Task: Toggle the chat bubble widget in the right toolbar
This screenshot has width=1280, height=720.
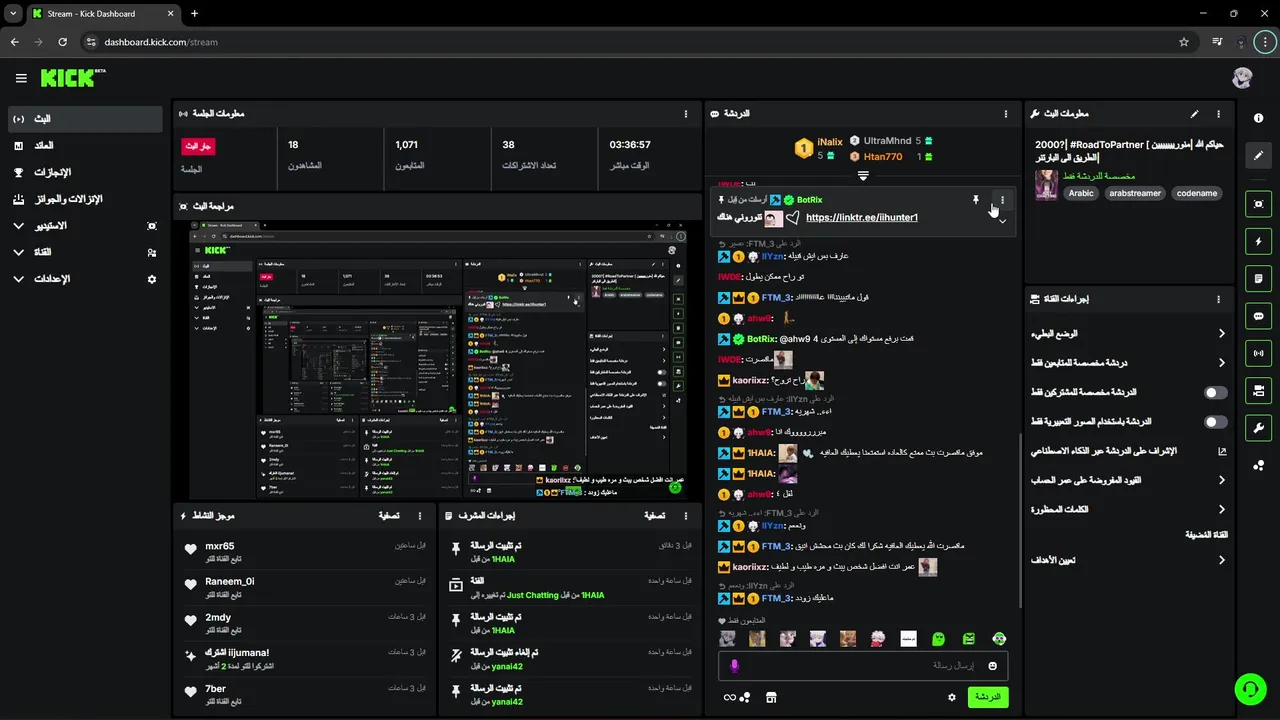Action: pyautogui.click(x=1258, y=316)
